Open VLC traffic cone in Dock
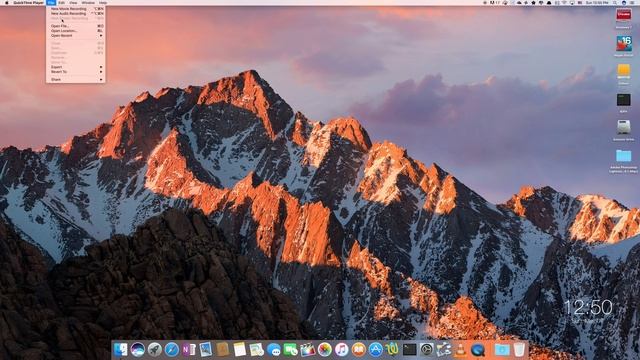The image size is (640, 360). (x=460, y=350)
